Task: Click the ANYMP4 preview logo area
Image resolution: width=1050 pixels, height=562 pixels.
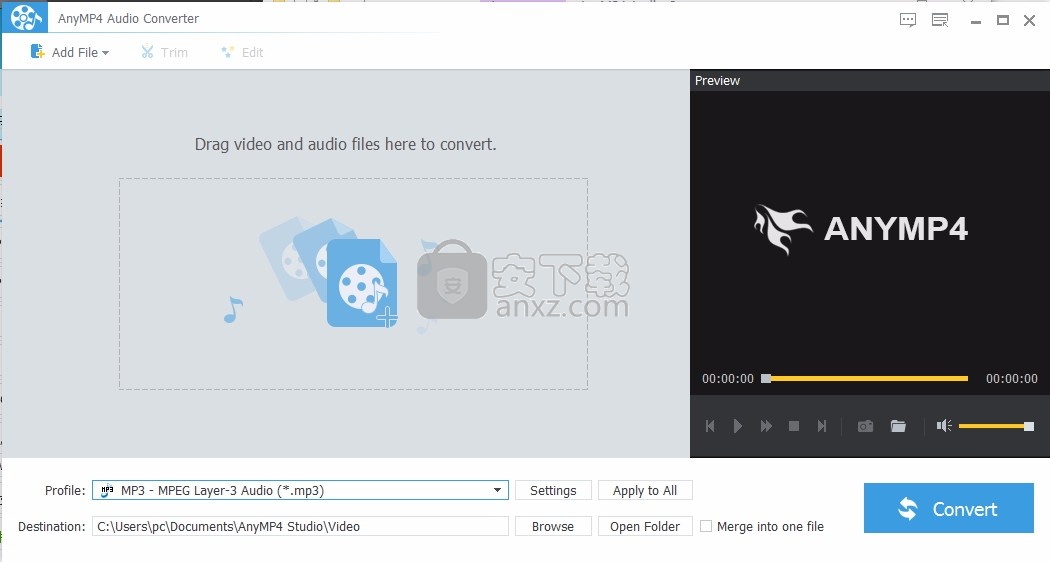Action: click(861, 229)
